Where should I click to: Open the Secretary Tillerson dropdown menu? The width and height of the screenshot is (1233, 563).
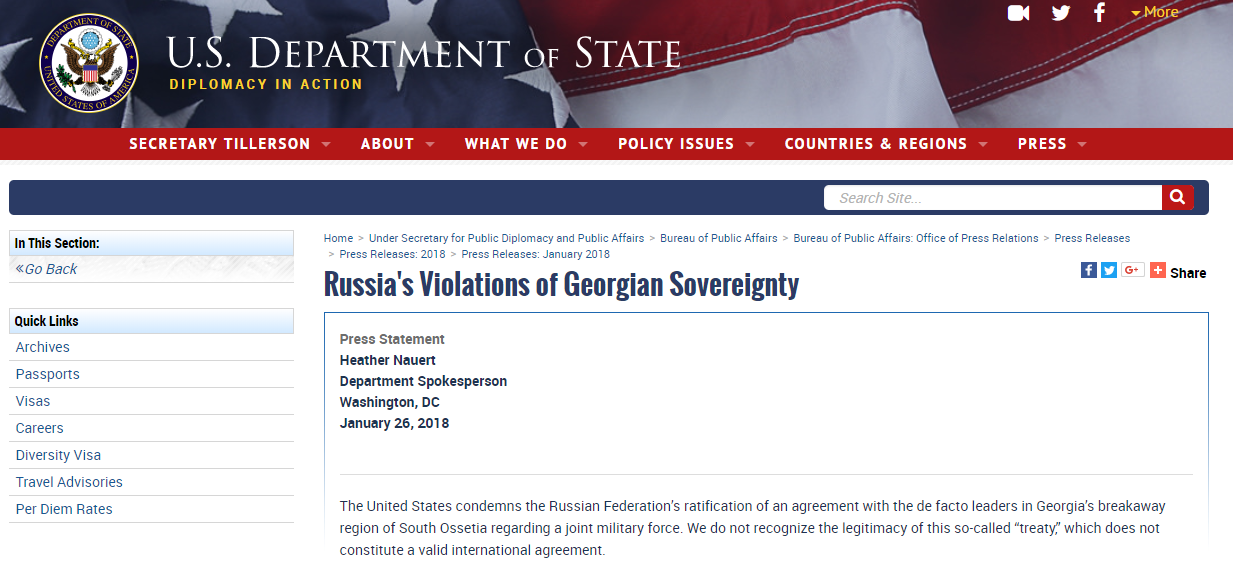click(230, 144)
